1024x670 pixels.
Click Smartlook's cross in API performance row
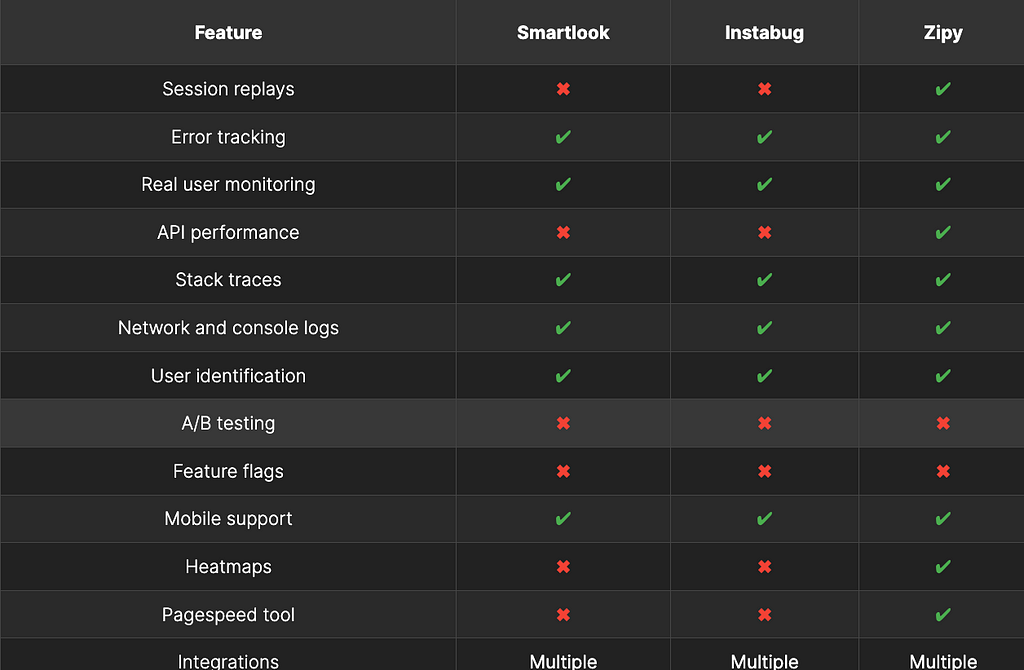pos(563,232)
